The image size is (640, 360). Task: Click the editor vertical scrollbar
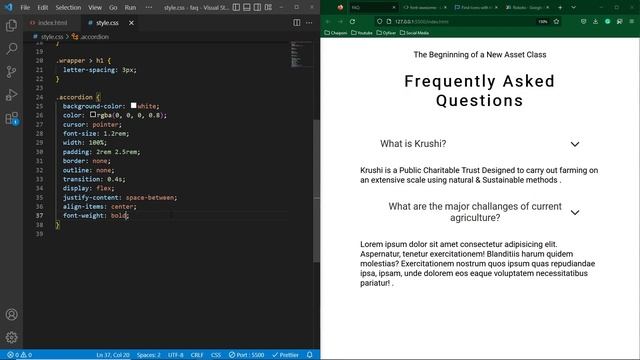316,191
